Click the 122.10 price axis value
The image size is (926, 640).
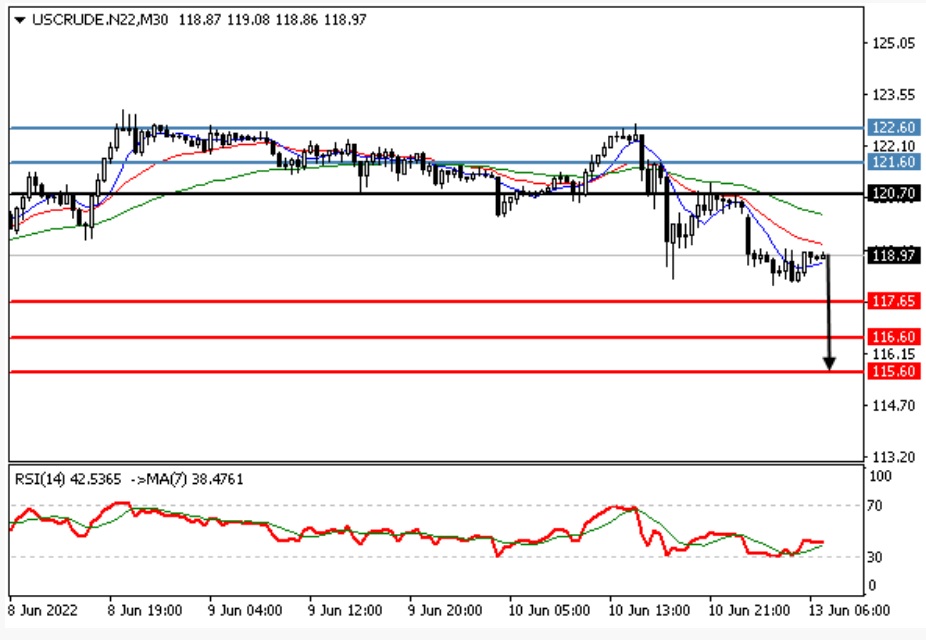click(x=893, y=146)
